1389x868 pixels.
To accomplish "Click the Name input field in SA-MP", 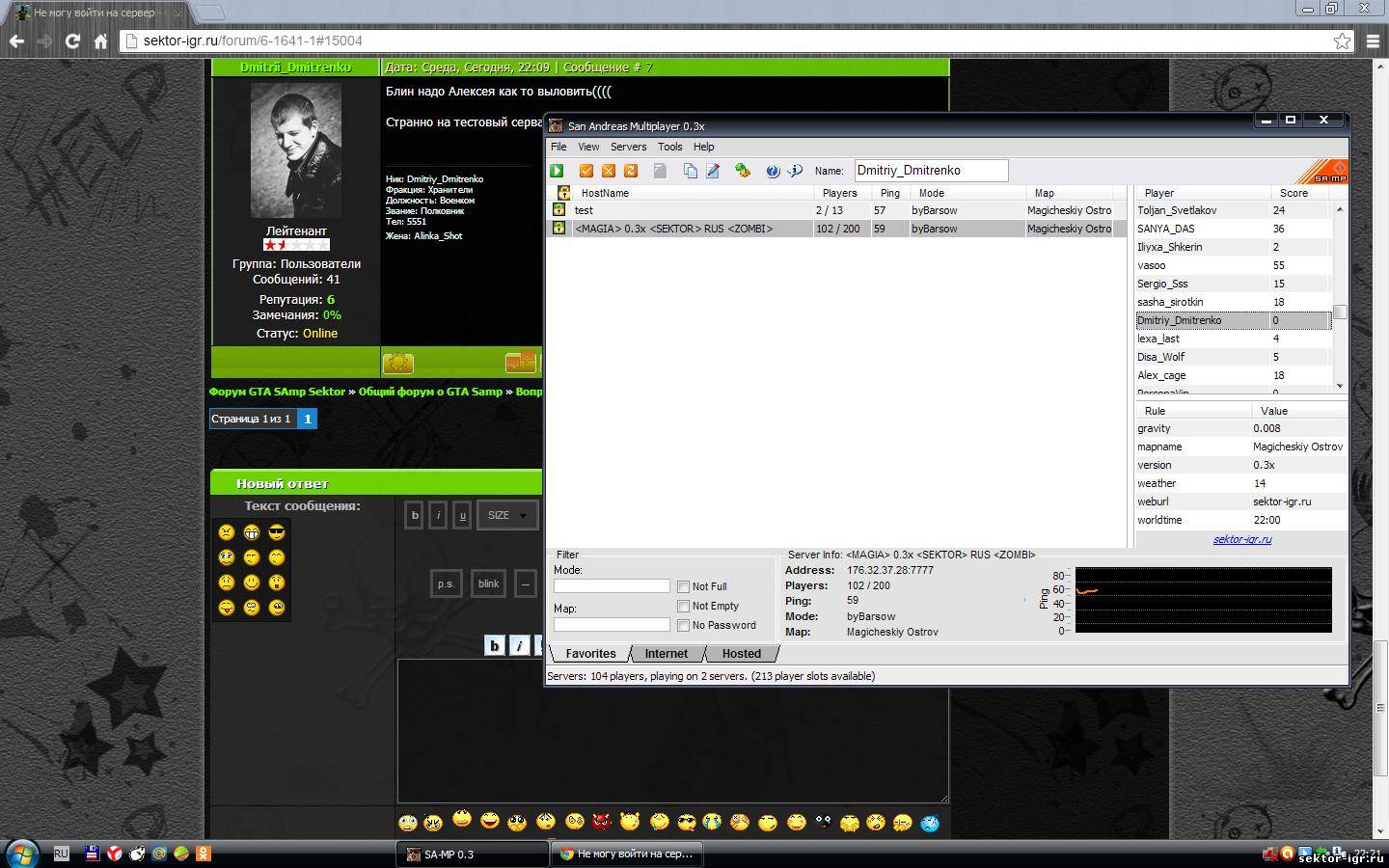I will 931,171.
